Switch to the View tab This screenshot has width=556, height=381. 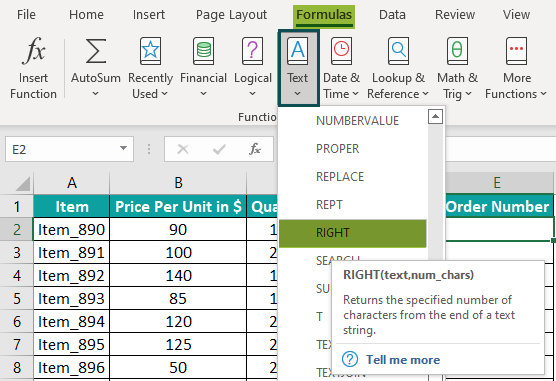click(516, 15)
